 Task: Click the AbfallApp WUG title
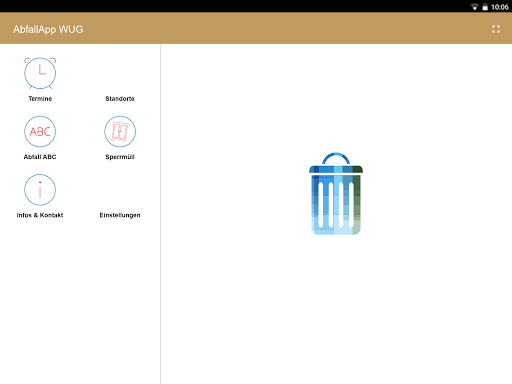click(x=48, y=29)
